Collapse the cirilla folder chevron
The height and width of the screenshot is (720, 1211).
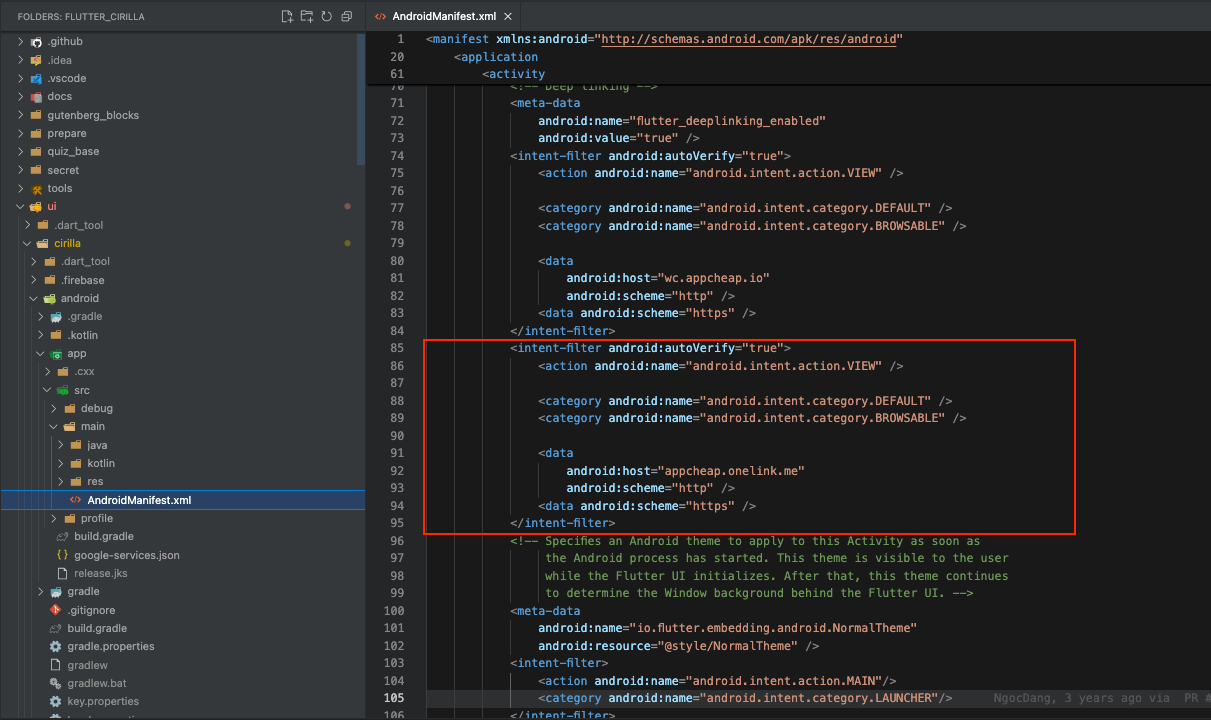28,243
